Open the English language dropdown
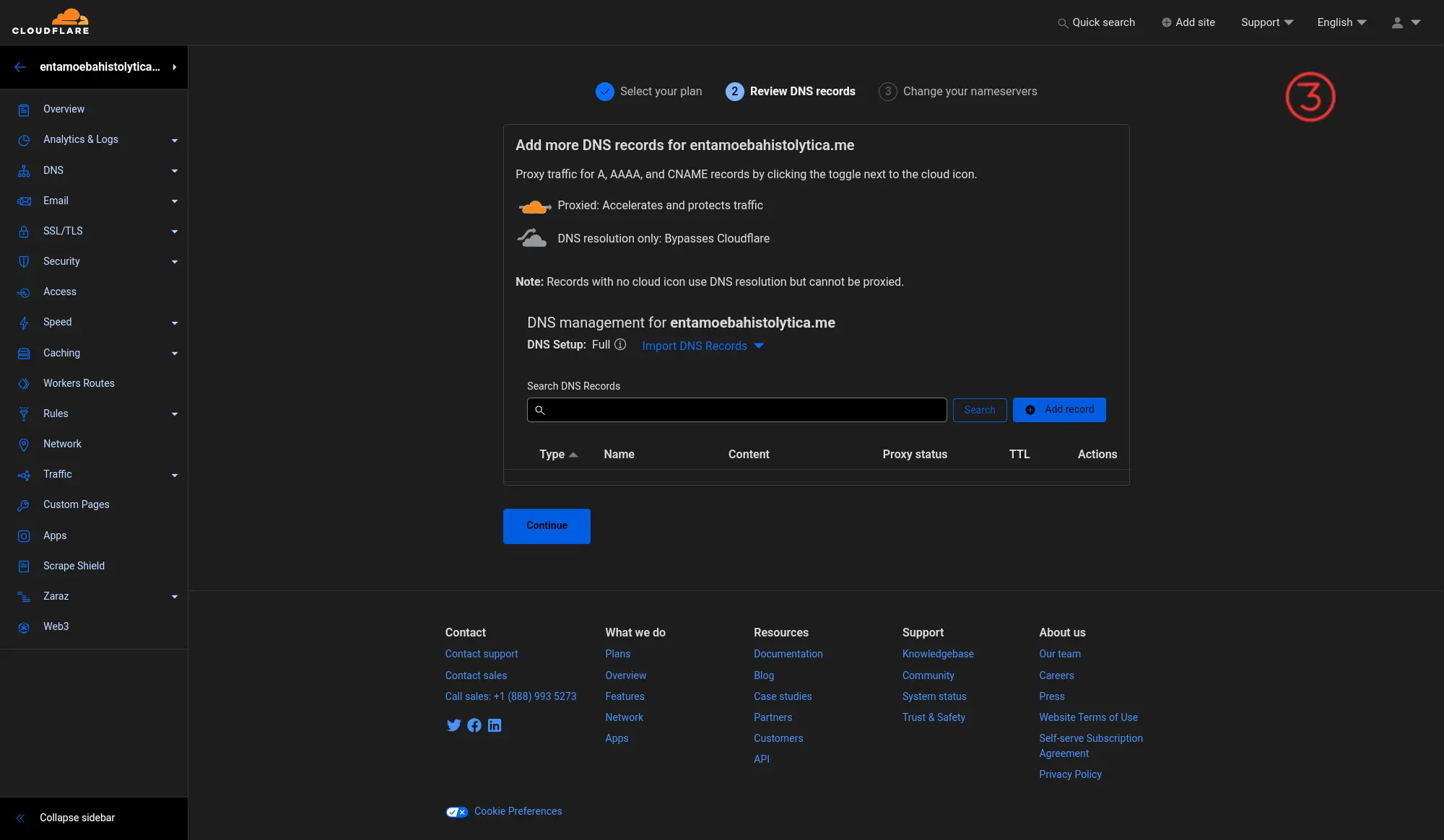This screenshot has width=1444, height=840. 1341,22
